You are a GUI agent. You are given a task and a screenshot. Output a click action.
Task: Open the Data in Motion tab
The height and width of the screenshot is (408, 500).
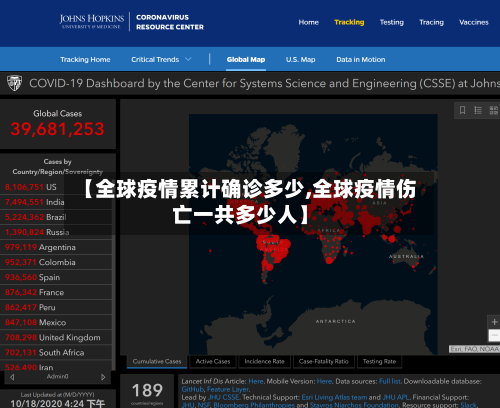coord(361,59)
